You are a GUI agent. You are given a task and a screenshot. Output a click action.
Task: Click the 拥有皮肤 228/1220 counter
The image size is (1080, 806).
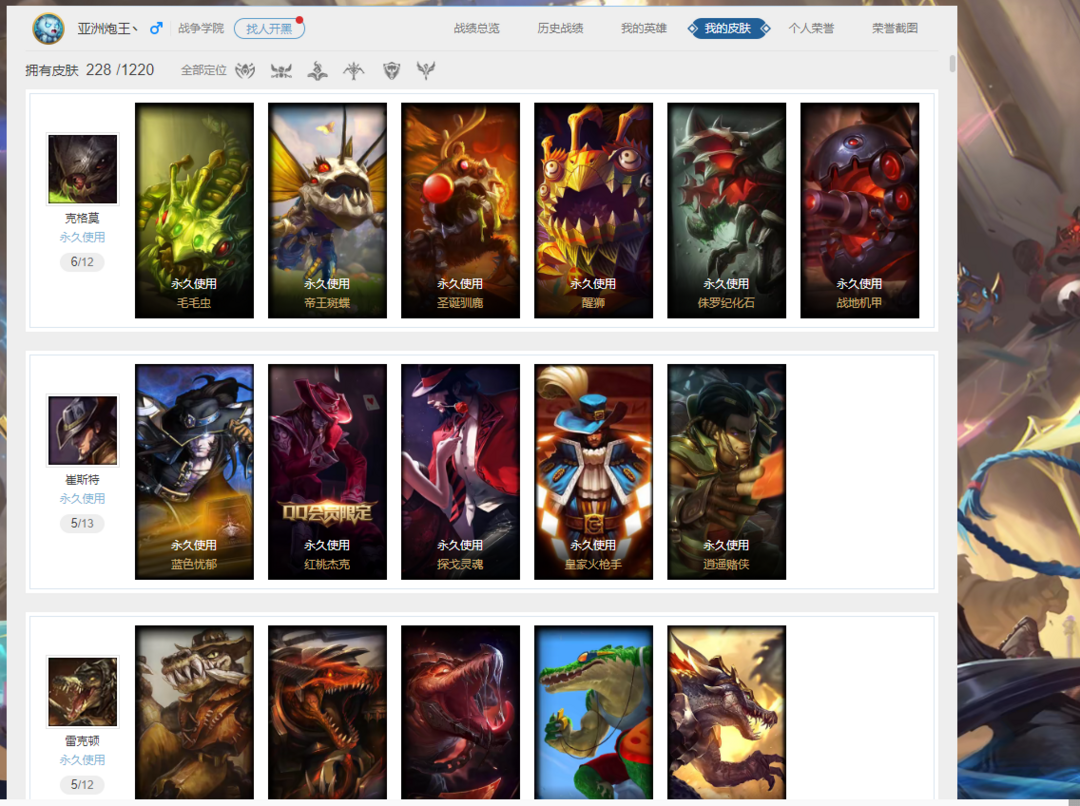pos(90,70)
